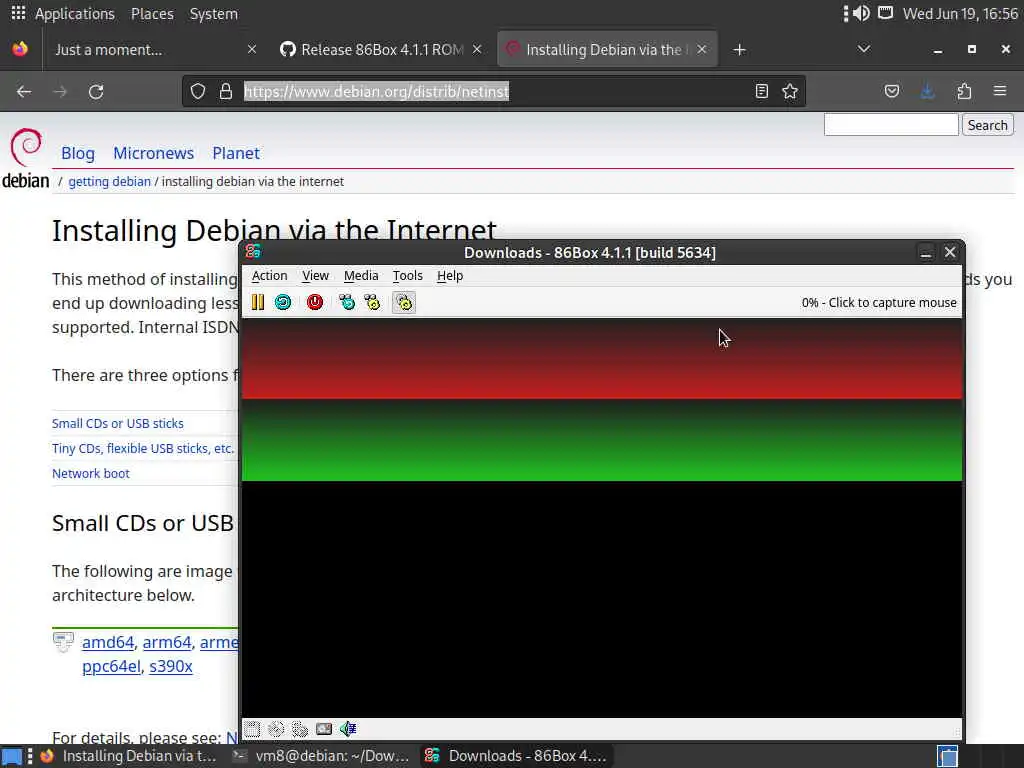Open the Planet link
Image resolution: width=1024 pixels, height=768 pixels.
236,153
